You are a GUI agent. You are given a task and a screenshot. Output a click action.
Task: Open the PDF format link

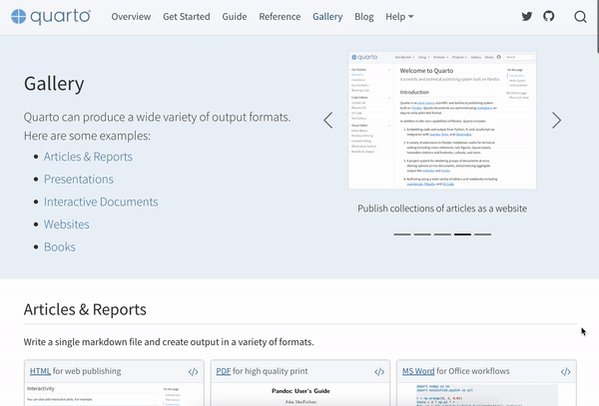[x=223, y=371]
